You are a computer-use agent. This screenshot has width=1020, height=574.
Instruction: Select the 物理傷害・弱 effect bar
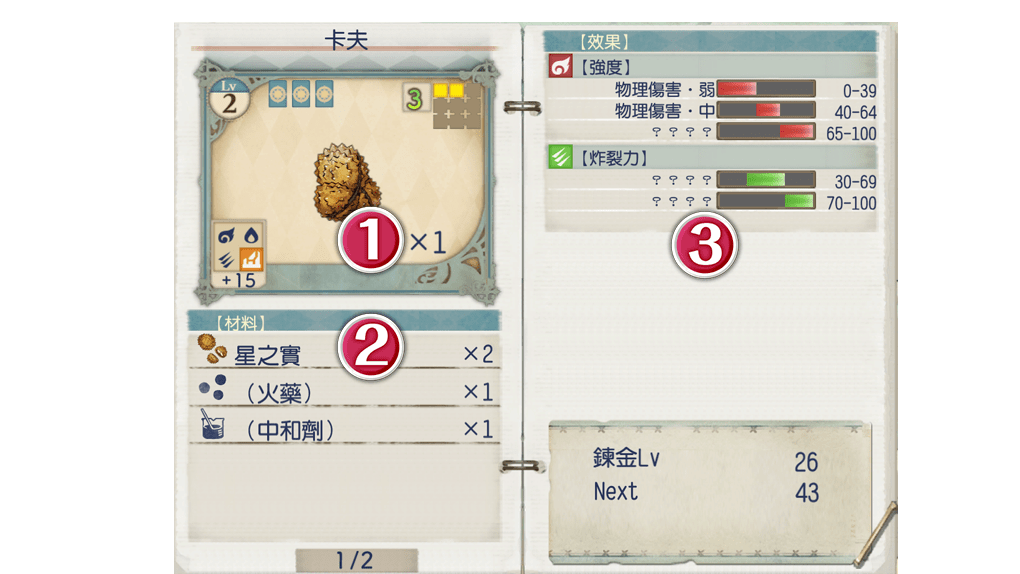[x=766, y=89]
